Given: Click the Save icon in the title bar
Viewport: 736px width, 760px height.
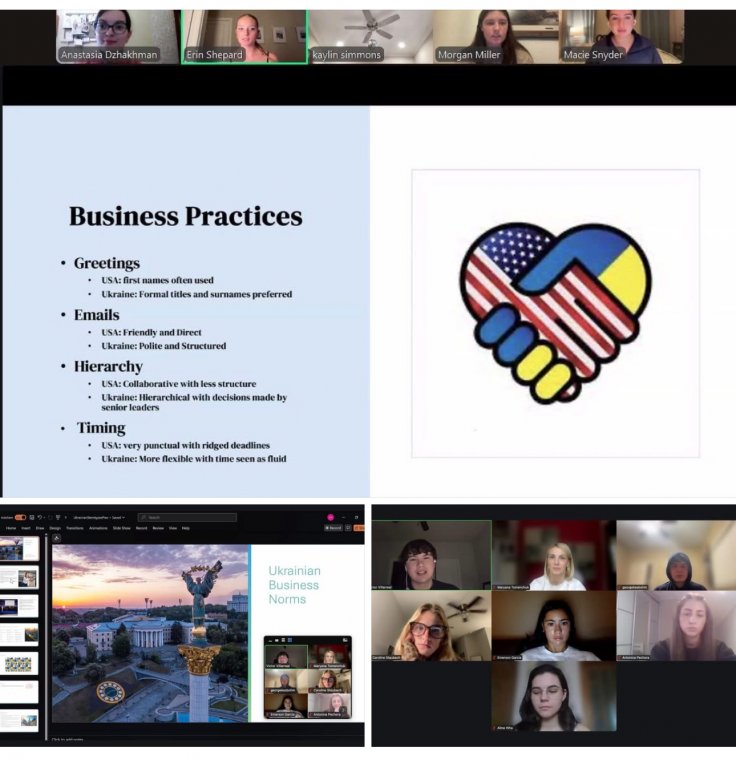Looking at the screenshot, I should point(30,517).
